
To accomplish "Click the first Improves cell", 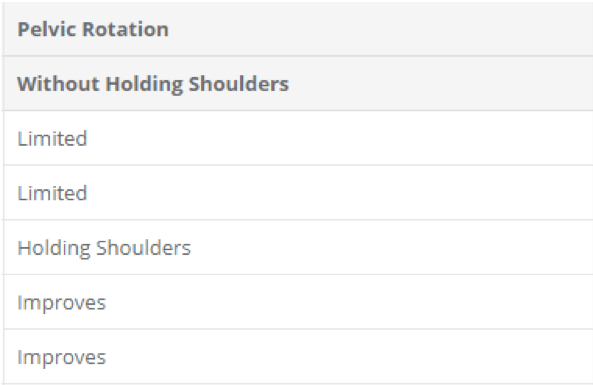I will click(298, 302).
